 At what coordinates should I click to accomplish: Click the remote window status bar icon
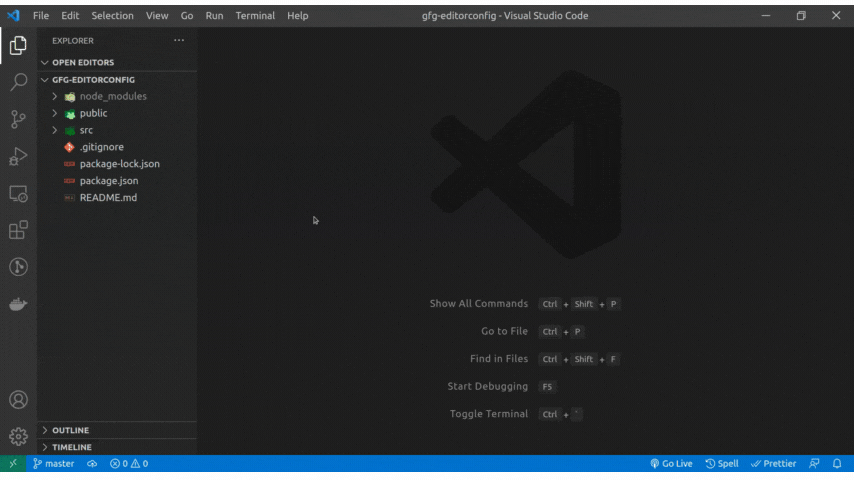(x=13, y=464)
